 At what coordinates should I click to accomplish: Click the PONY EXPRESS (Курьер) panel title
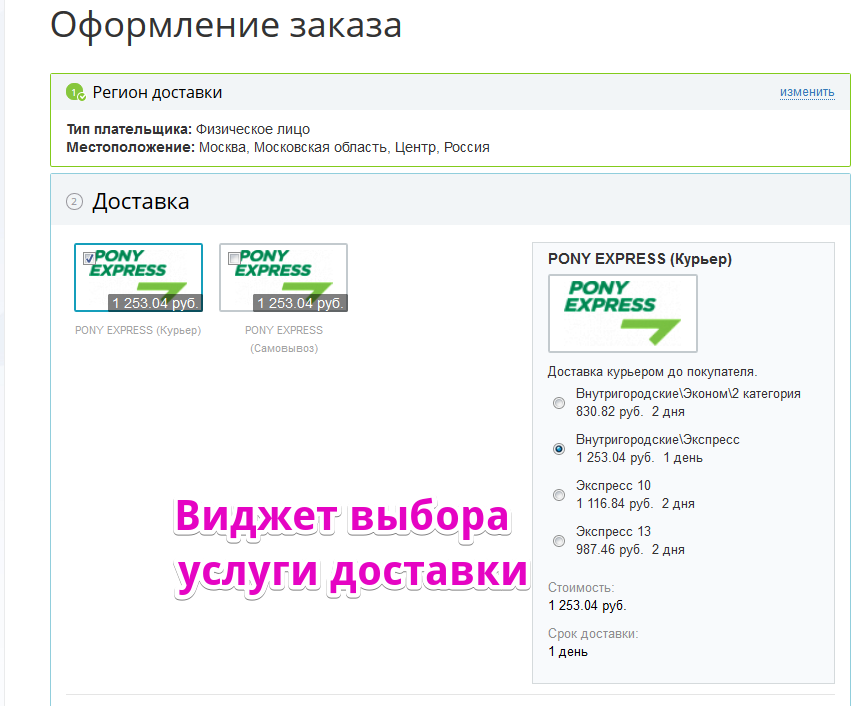click(640, 259)
